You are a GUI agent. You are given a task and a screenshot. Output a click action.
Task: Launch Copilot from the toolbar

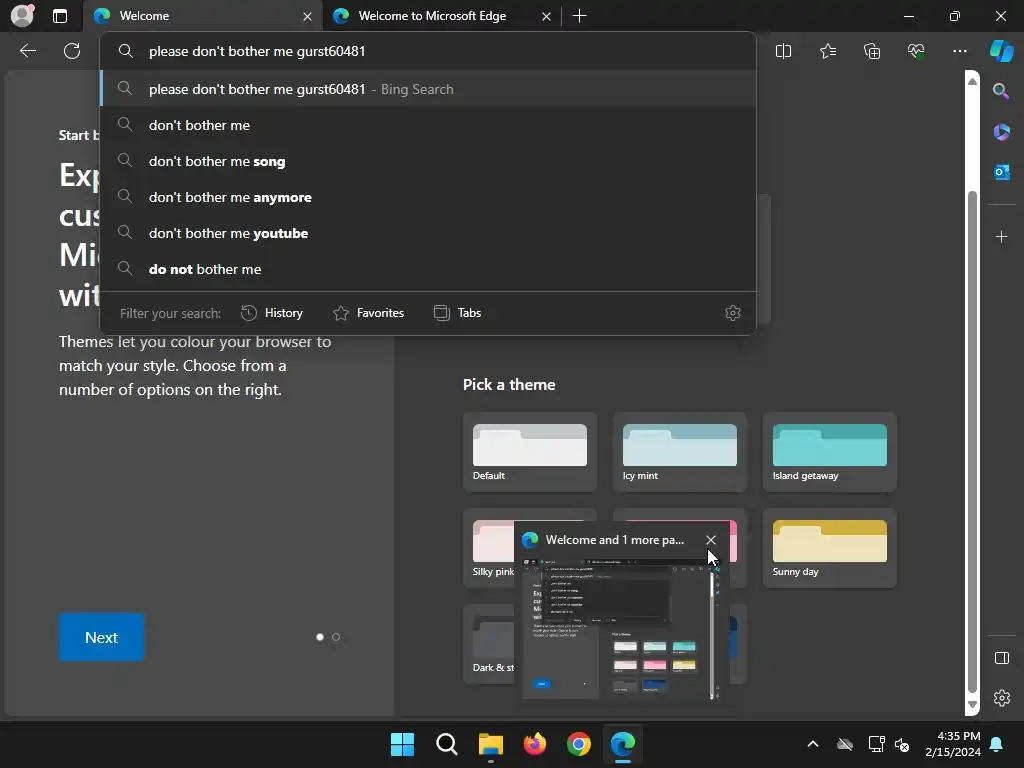pyautogui.click(x=1002, y=51)
